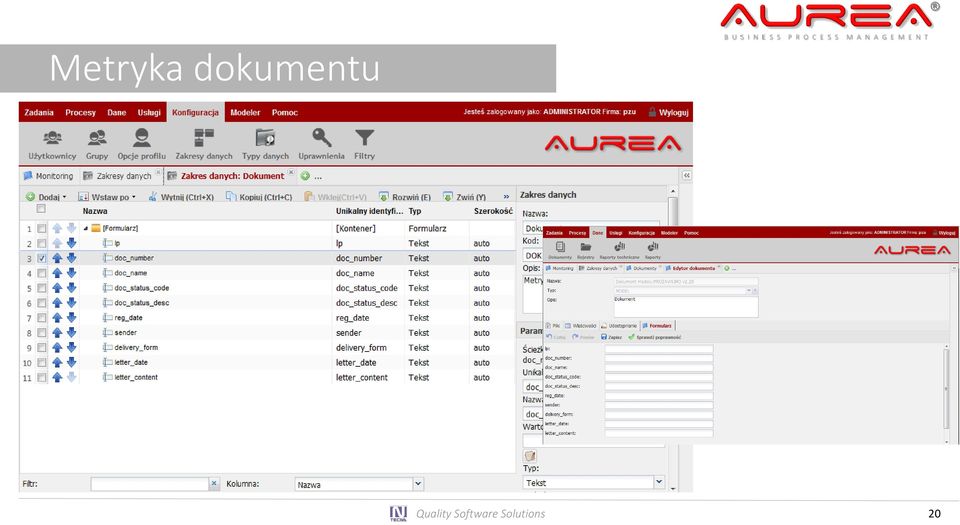Select the doc_status_desc tree row

[x=267, y=303]
